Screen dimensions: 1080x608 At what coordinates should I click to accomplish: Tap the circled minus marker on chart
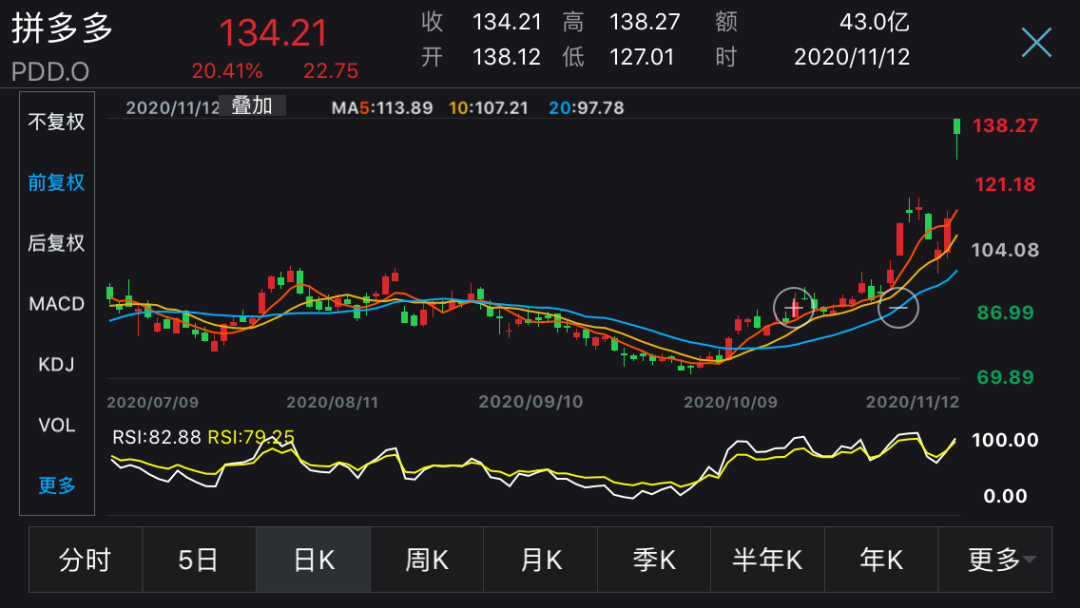pos(897,308)
